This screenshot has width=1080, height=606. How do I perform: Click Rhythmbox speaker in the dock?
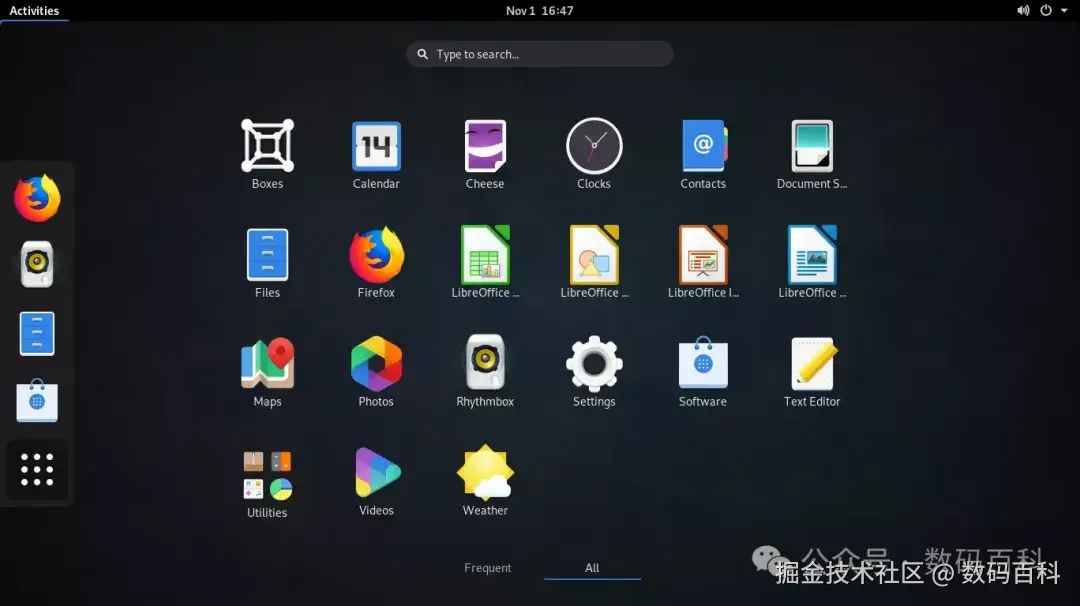point(37,264)
